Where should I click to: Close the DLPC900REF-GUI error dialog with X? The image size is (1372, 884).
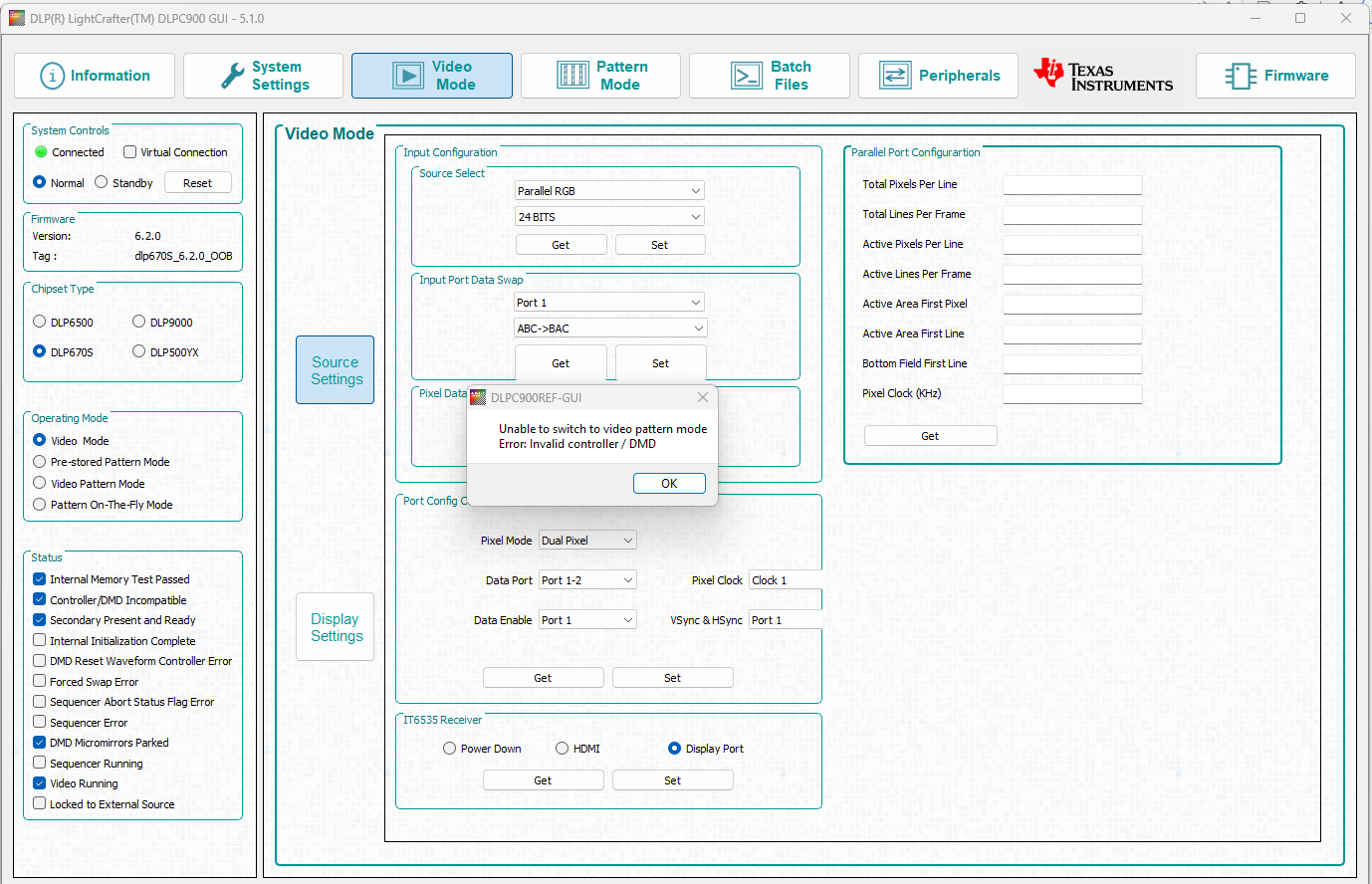(x=703, y=397)
